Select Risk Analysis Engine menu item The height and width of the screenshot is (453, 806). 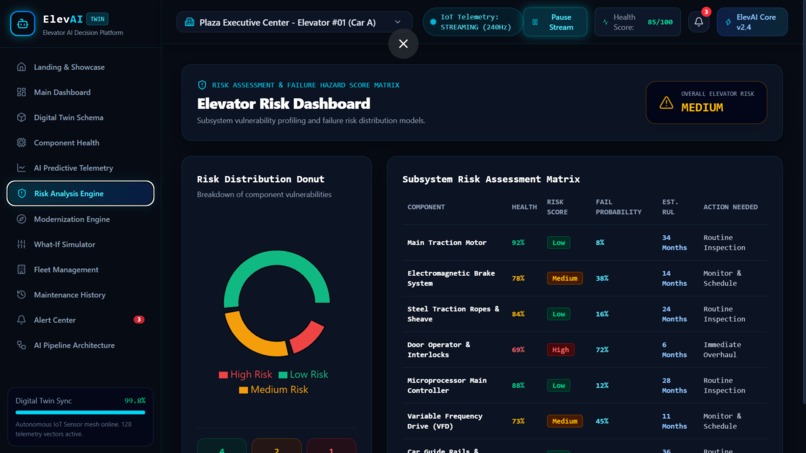tap(80, 193)
